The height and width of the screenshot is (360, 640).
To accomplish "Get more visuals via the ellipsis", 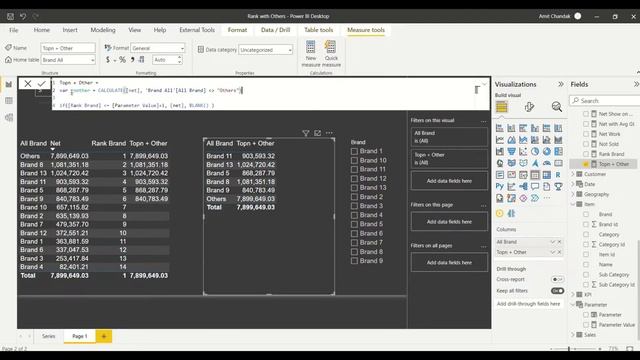I will point(547,198).
